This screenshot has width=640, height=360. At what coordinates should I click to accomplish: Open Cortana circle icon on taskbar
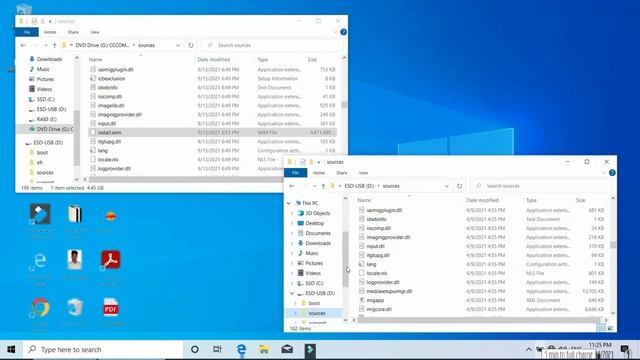tap(195, 349)
